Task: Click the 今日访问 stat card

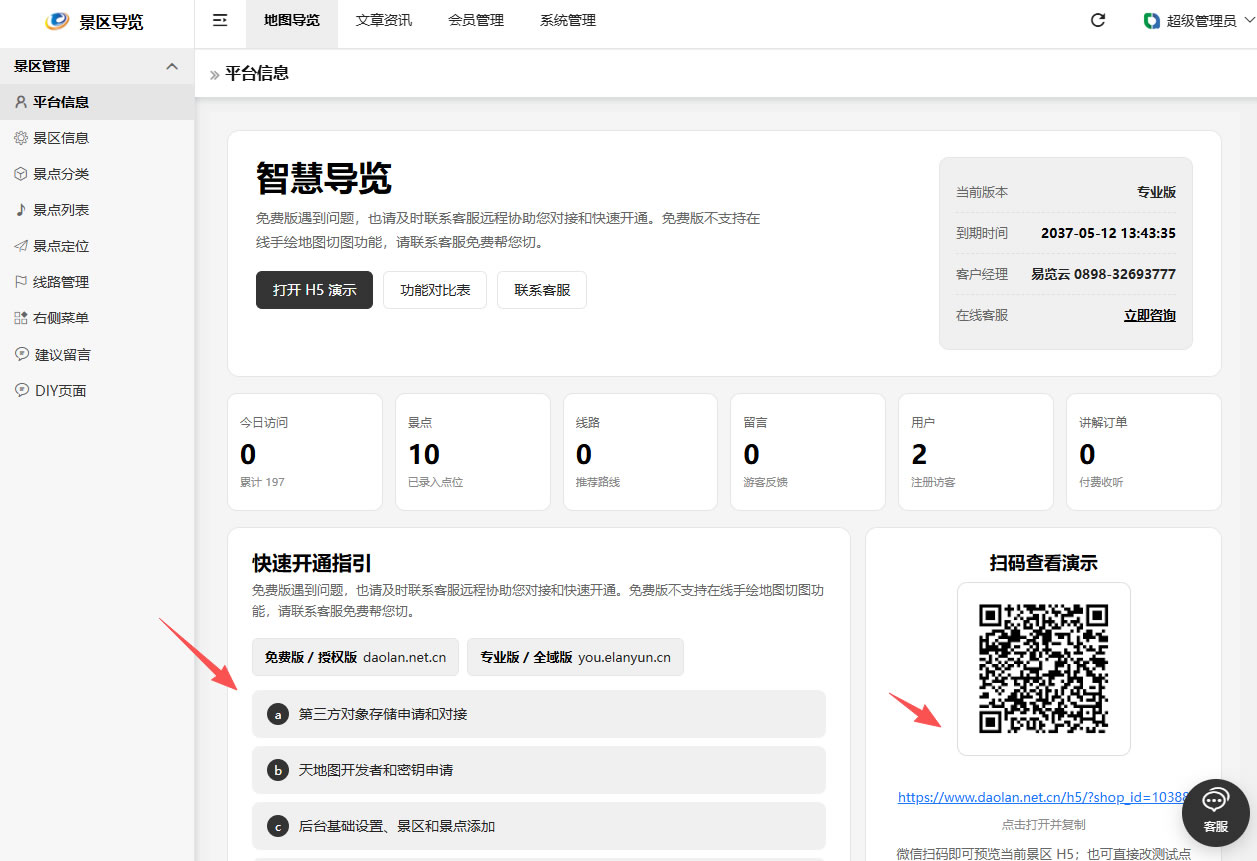Action: pos(305,452)
